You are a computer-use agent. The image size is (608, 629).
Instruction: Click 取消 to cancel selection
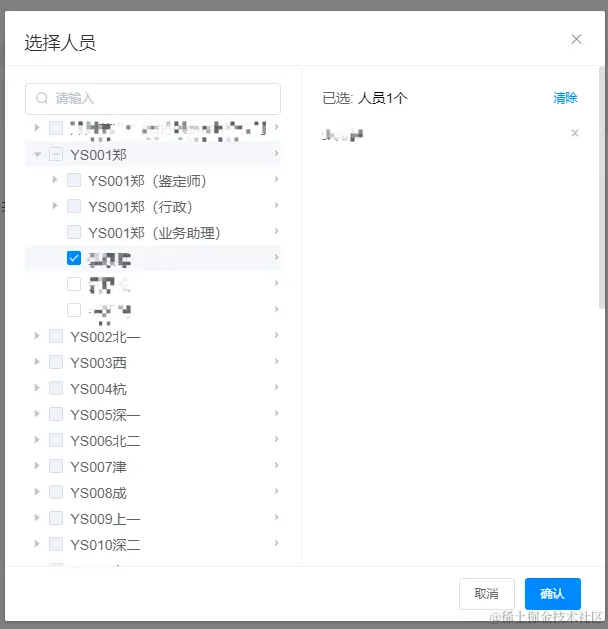pyautogui.click(x=486, y=594)
